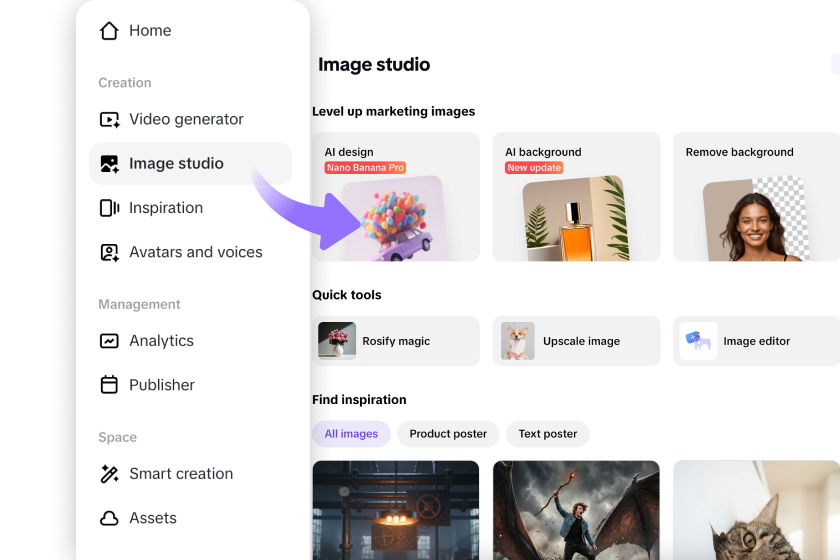Launch the Upscale image quick tool

(576, 341)
